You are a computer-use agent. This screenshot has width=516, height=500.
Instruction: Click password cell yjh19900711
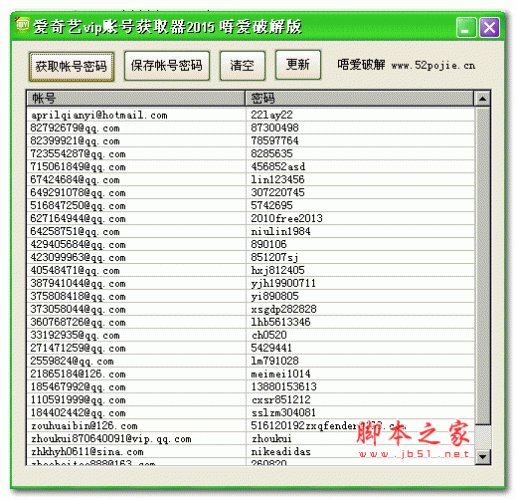coord(283,284)
